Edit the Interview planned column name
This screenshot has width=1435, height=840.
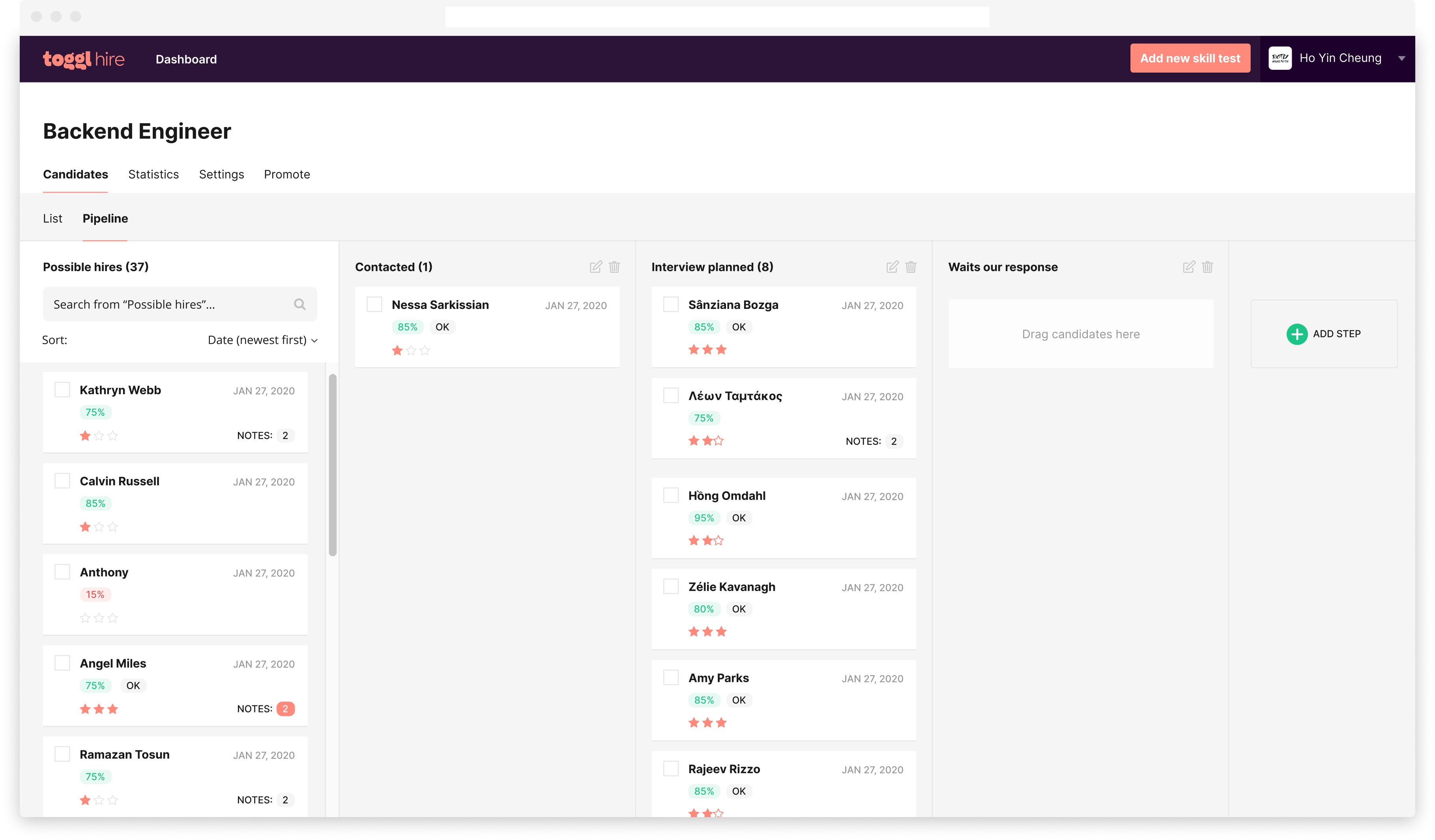pos(892,267)
